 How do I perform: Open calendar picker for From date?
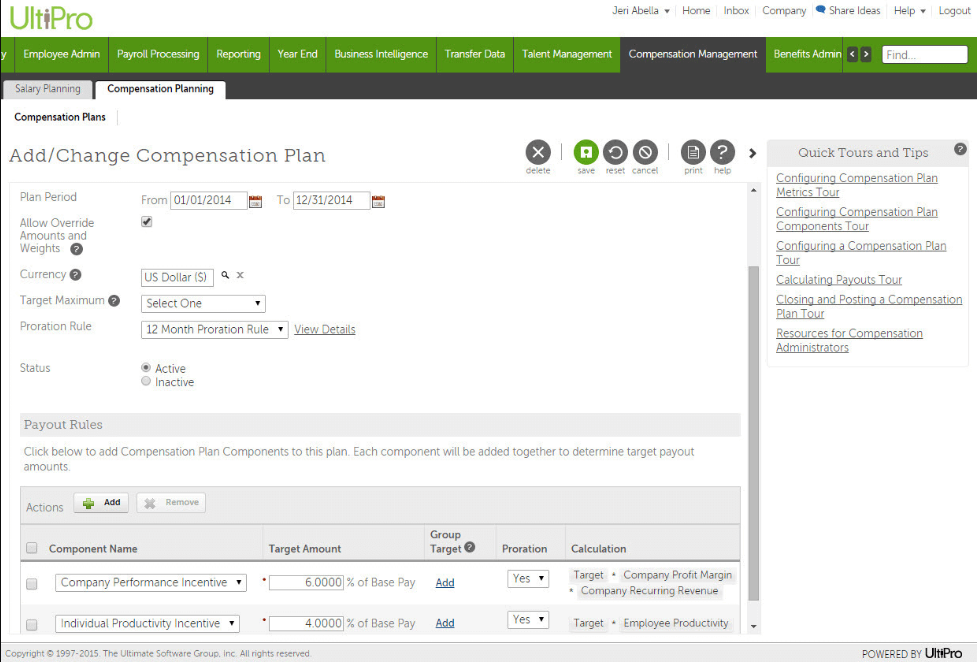255,201
